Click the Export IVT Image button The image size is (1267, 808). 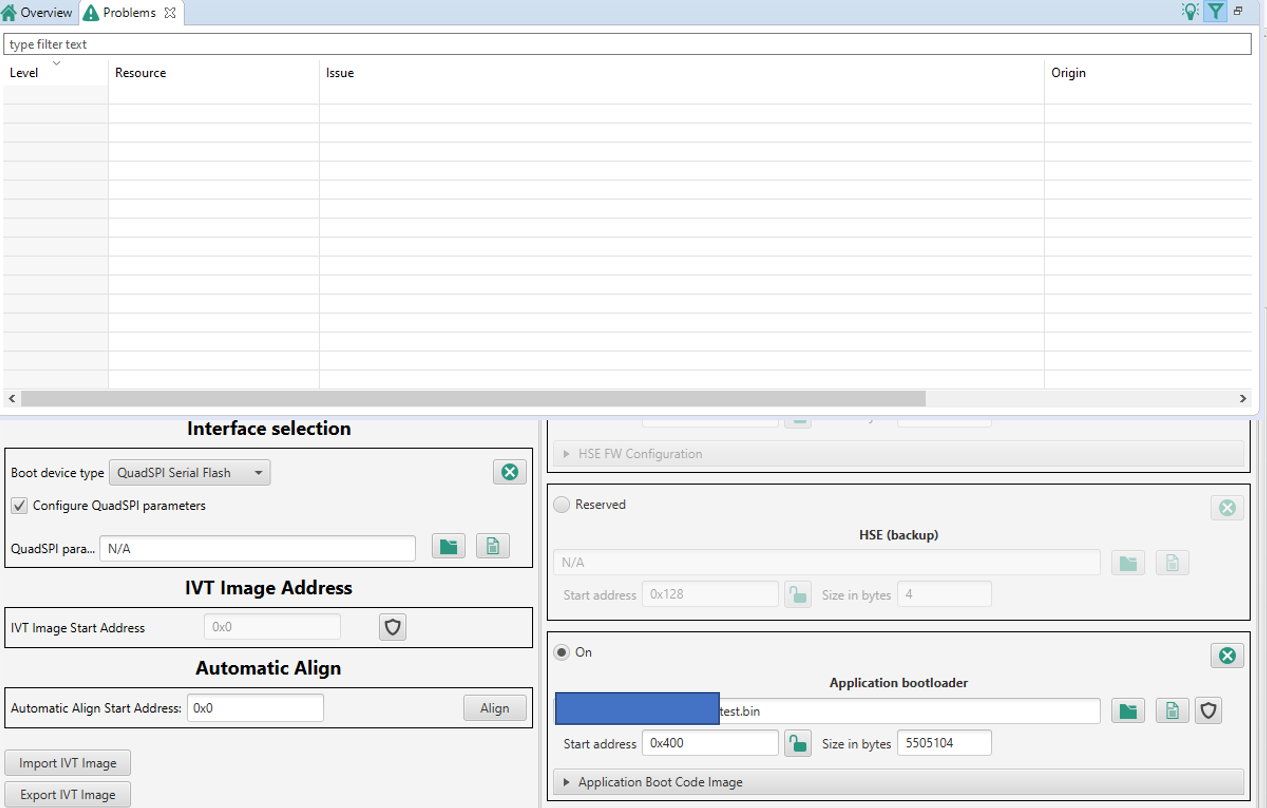click(68, 795)
